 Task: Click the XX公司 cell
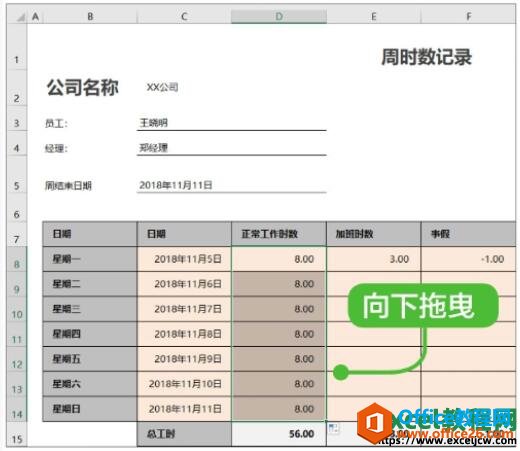tap(162, 87)
